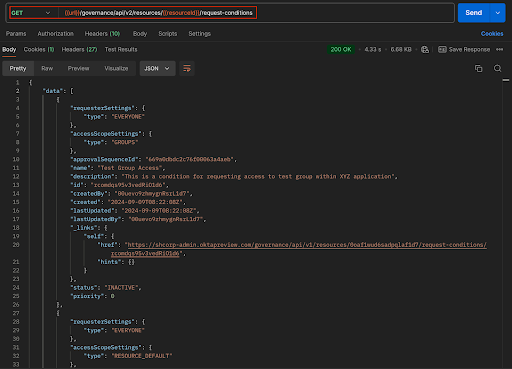
Task: Click the 6.68 KB response size
Action: coord(401,49)
